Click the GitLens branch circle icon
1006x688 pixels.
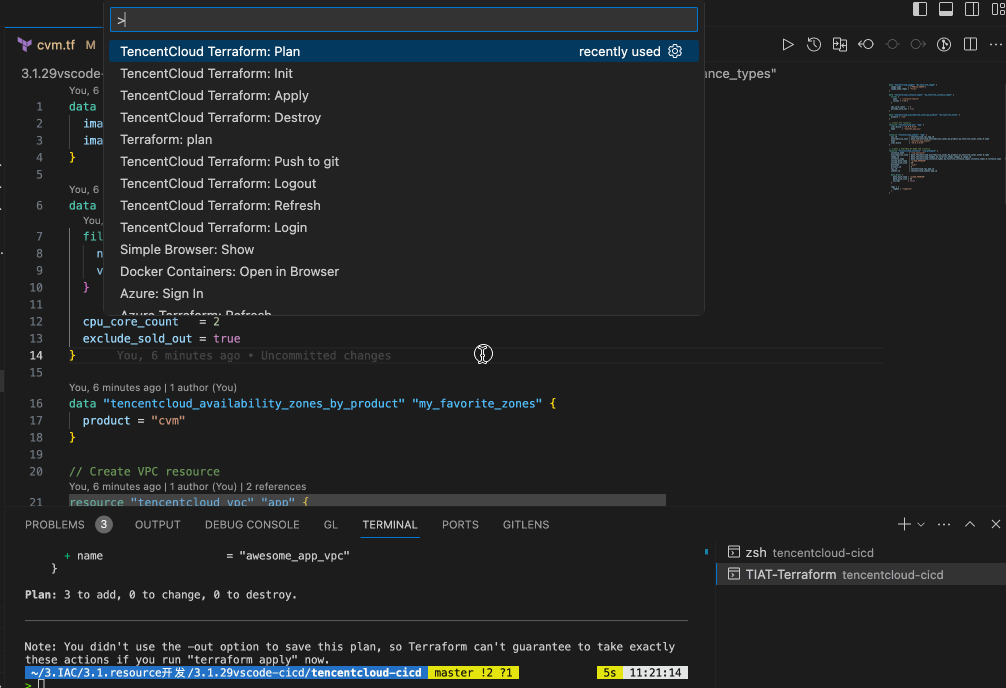click(x=944, y=44)
